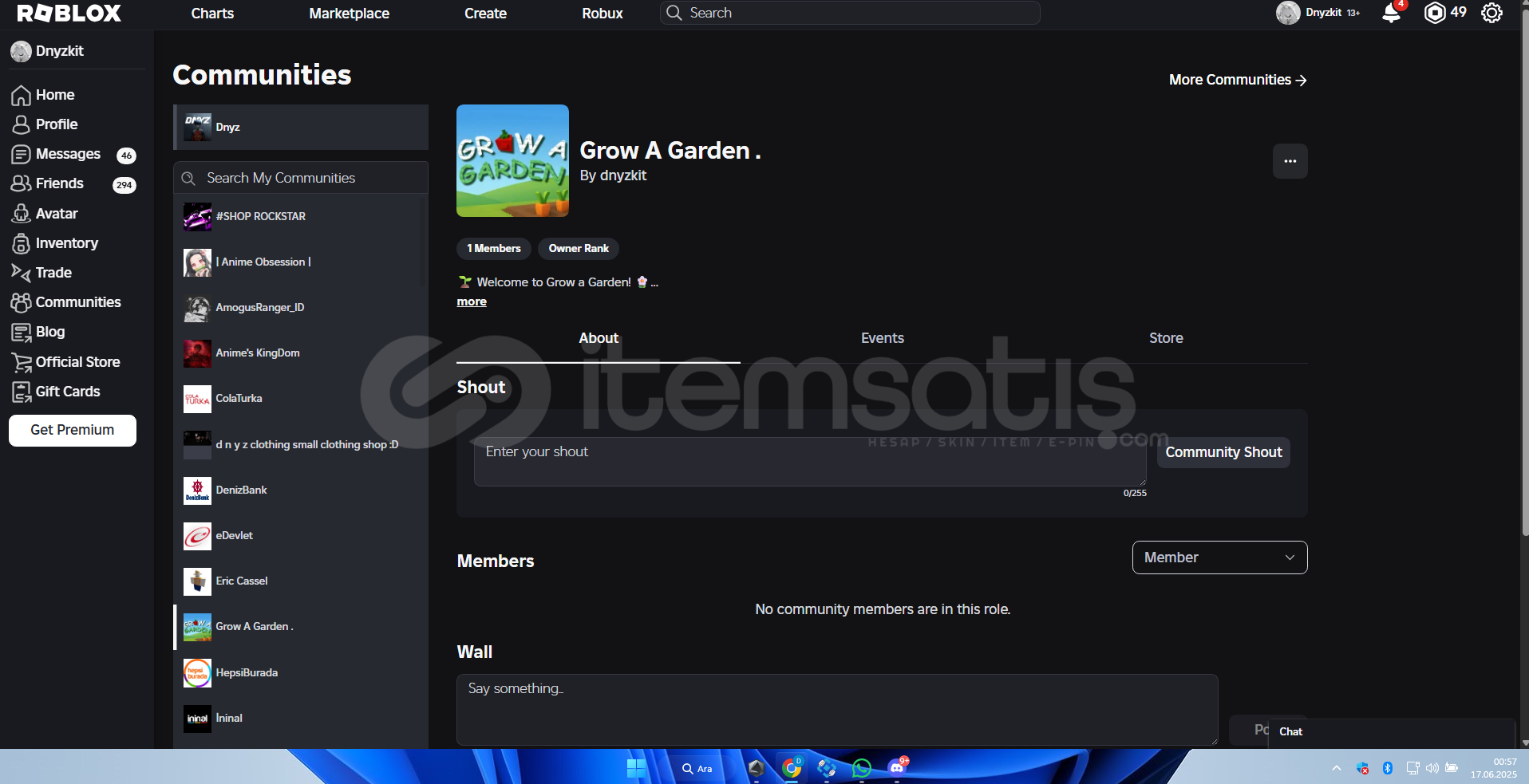Screen dimensions: 1529x784
Task: Click the Owner Rank badge
Action: (579, 249)
